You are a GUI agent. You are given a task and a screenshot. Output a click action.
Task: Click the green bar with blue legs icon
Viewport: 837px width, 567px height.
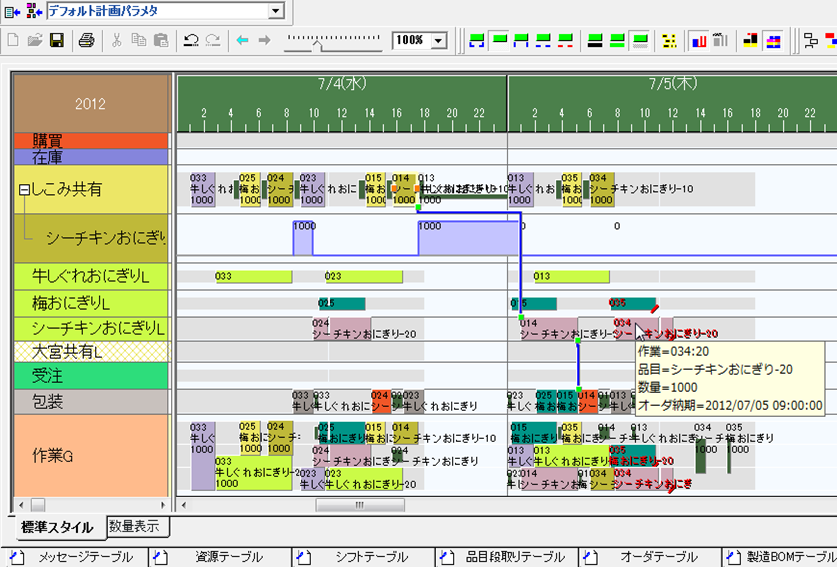pyautogui.click(x=521, y=41)
